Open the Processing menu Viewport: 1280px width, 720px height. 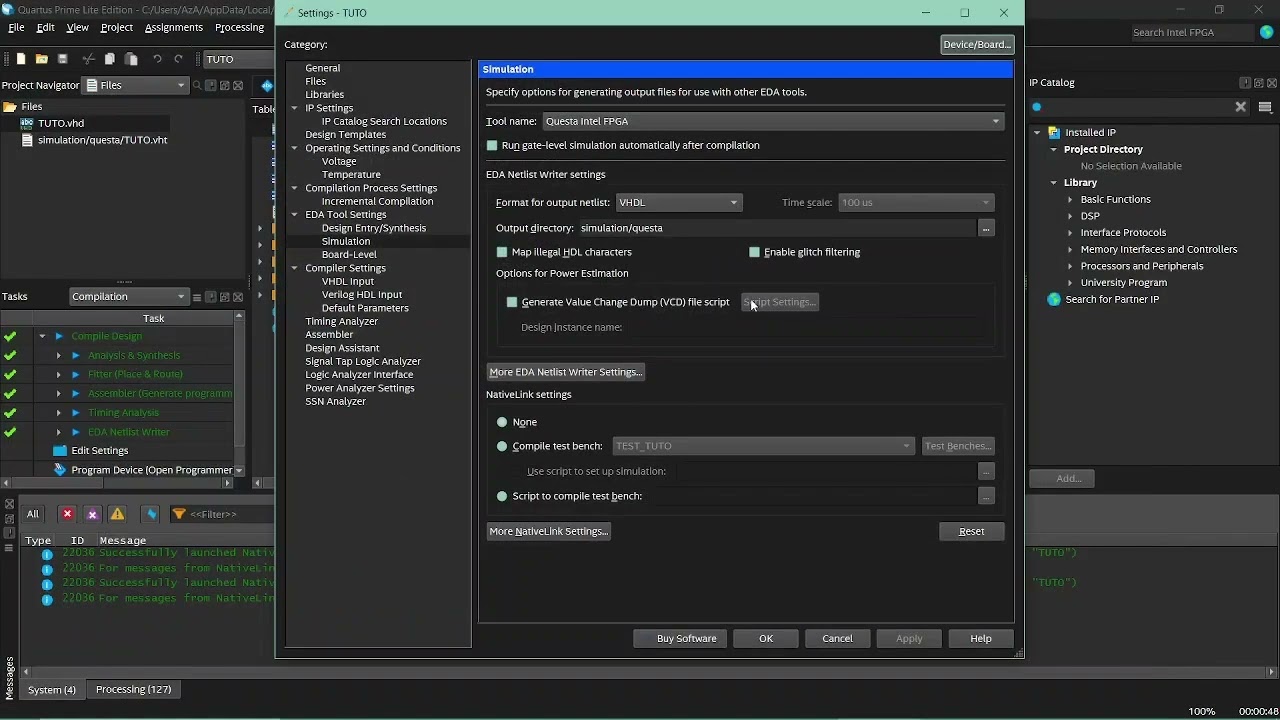(240, 27)
